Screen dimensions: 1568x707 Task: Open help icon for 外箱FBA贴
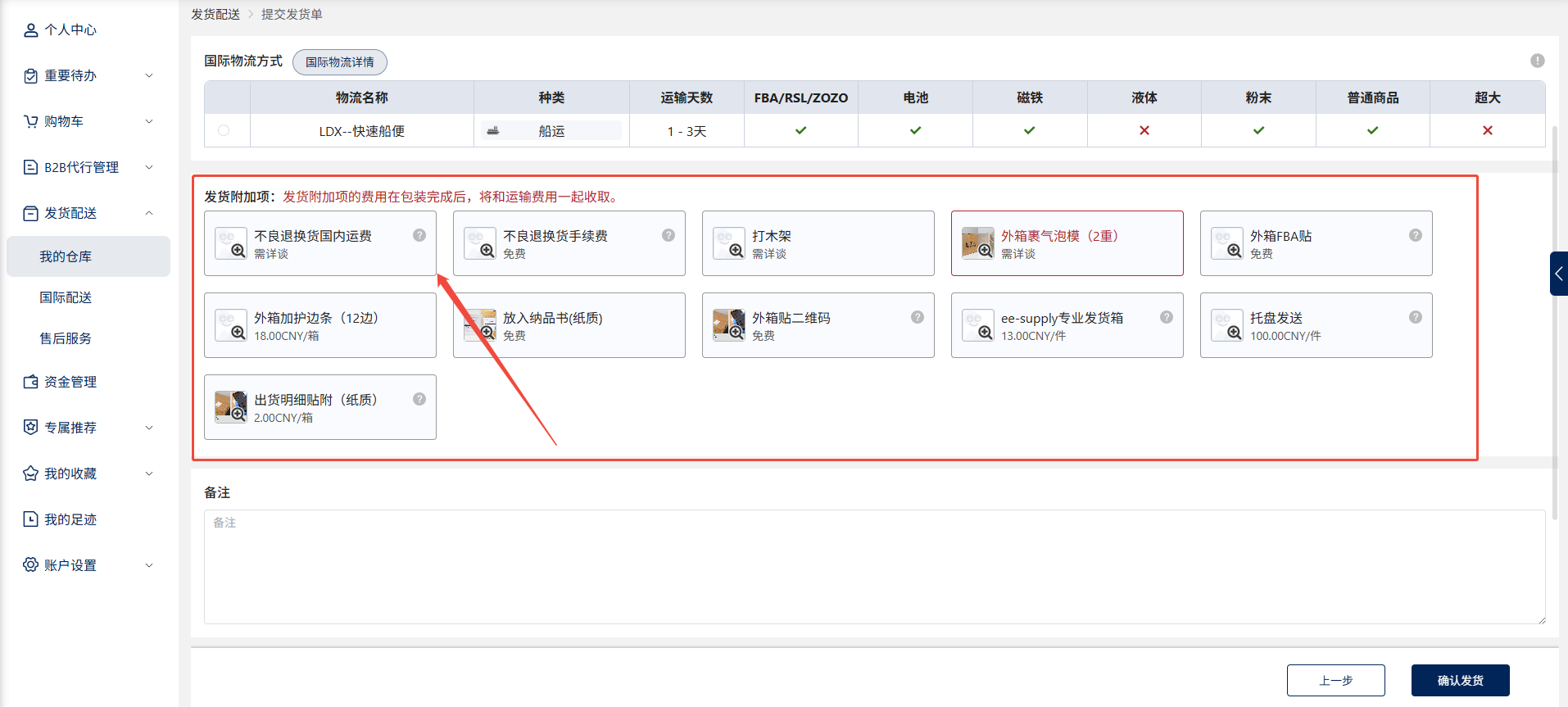1416,235
